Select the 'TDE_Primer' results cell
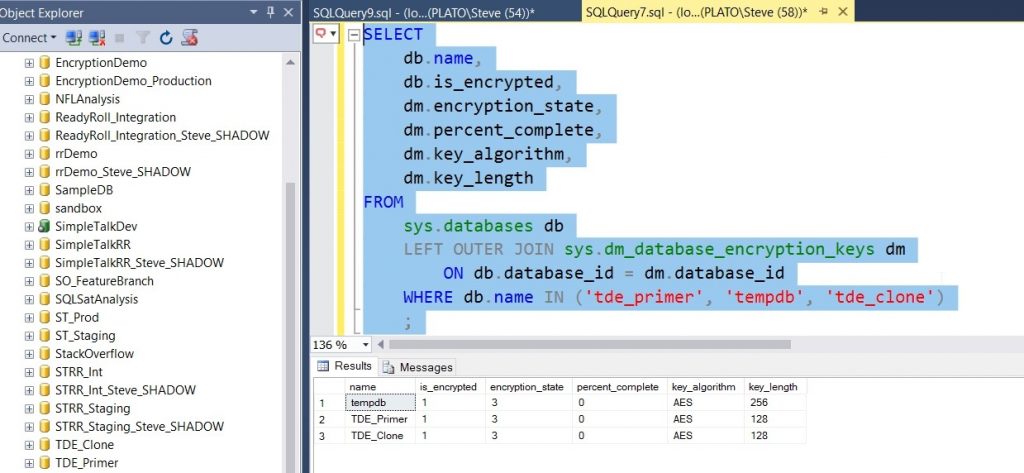The image size is (1024, 473). point(380,419)
